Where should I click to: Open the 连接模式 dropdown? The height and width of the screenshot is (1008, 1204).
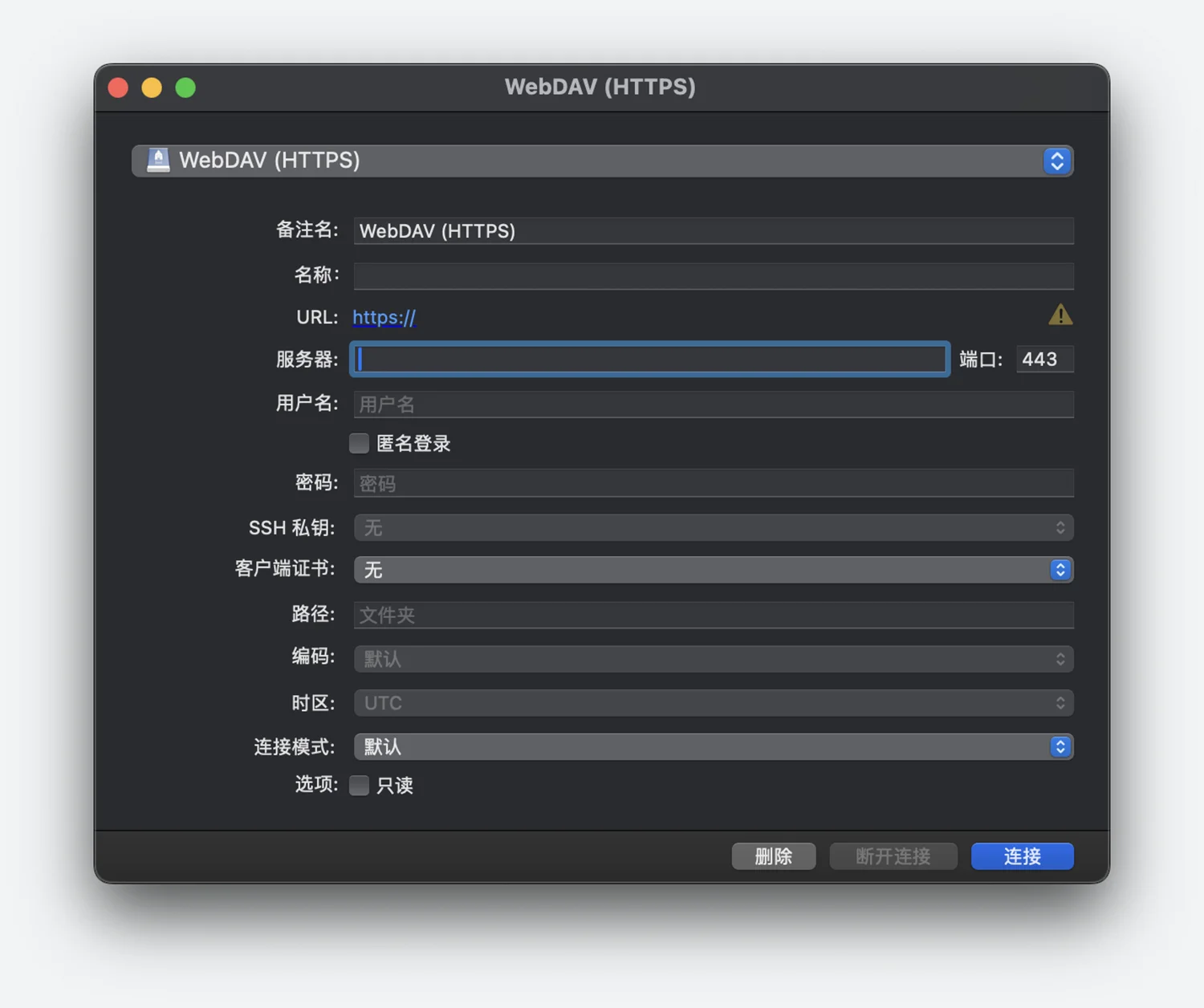714,747
